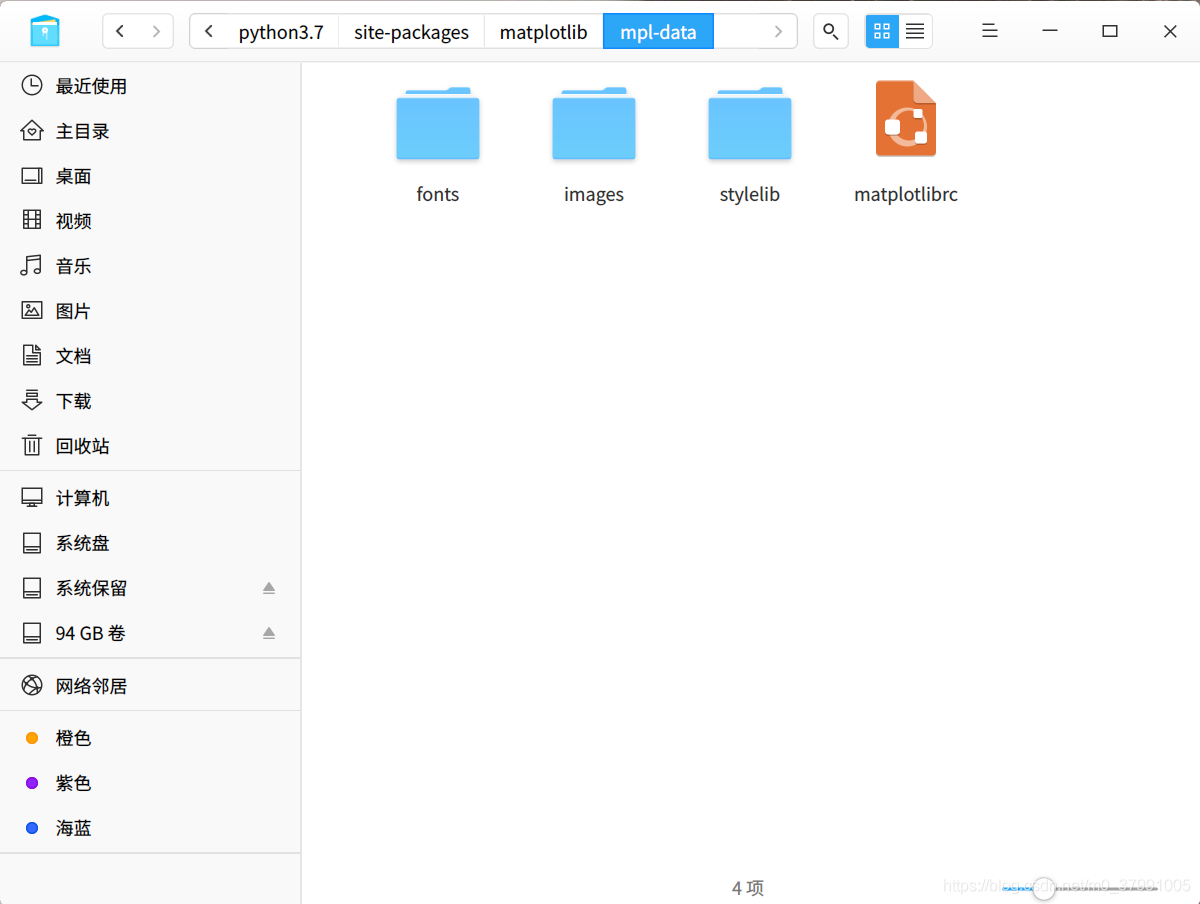The image size is (1200, 904).
Task: Open 桌面 desktop in sidebar
Action: click(150, 176)
